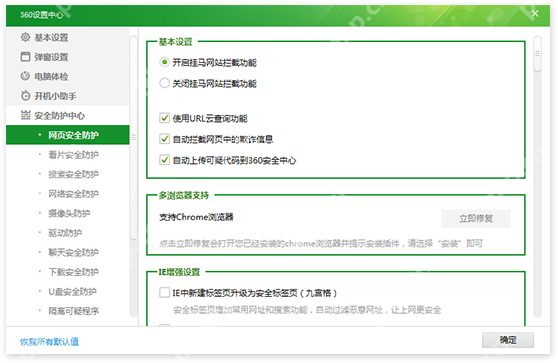Click 确定 button
The height and width of the screenshot is (363, 558).
[x=508, y=340]
